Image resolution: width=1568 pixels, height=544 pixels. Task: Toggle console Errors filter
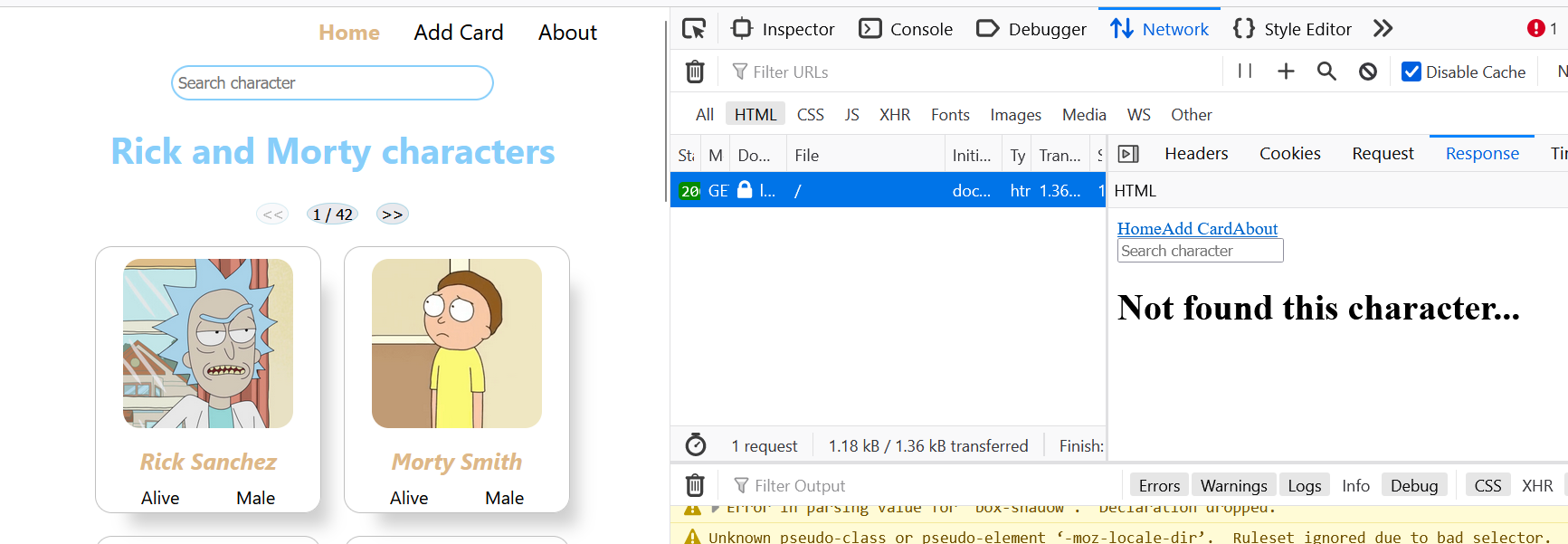(x=1159, y=486)
